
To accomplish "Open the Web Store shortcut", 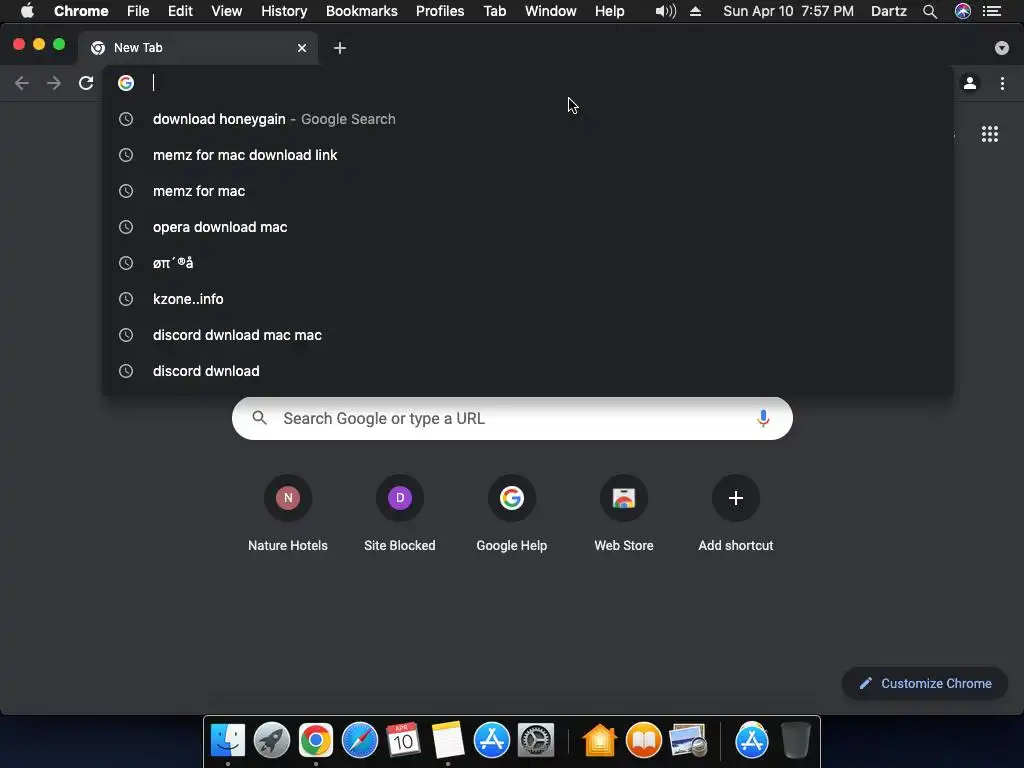I will click(624, 514).
